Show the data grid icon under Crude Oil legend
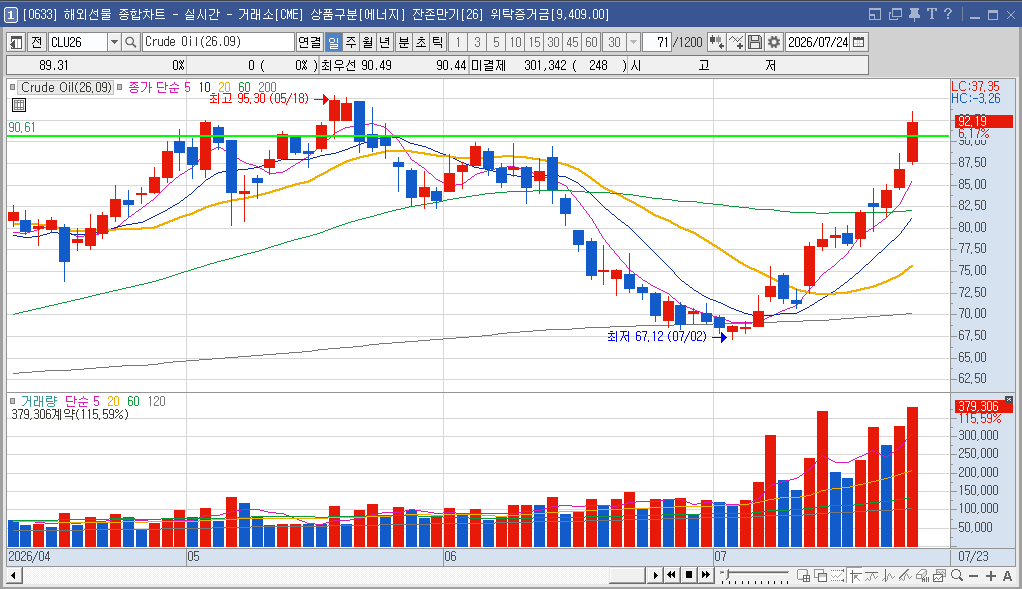The image size is (1022, 589). (x=19, y=105)
